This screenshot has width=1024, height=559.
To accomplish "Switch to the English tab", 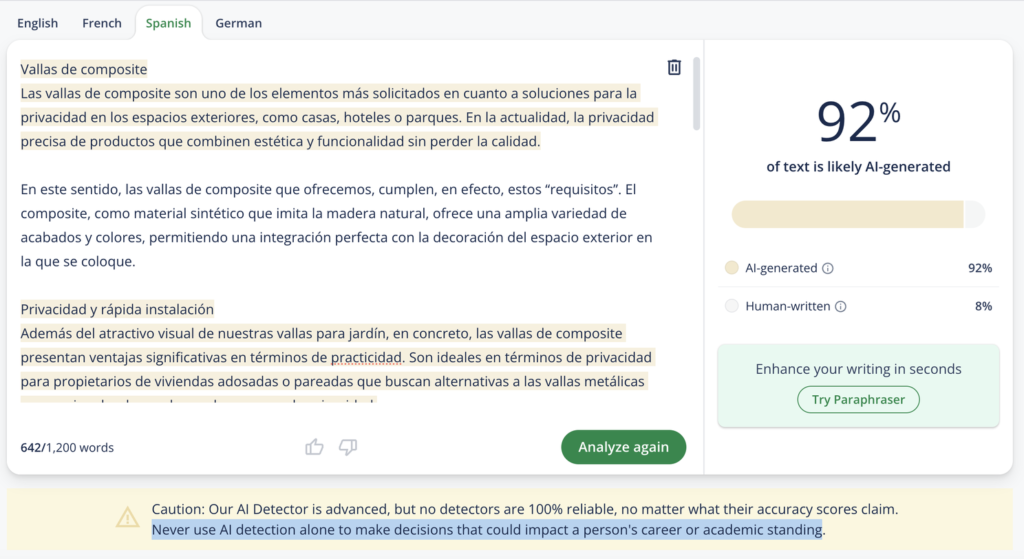I will pos(38,23).
